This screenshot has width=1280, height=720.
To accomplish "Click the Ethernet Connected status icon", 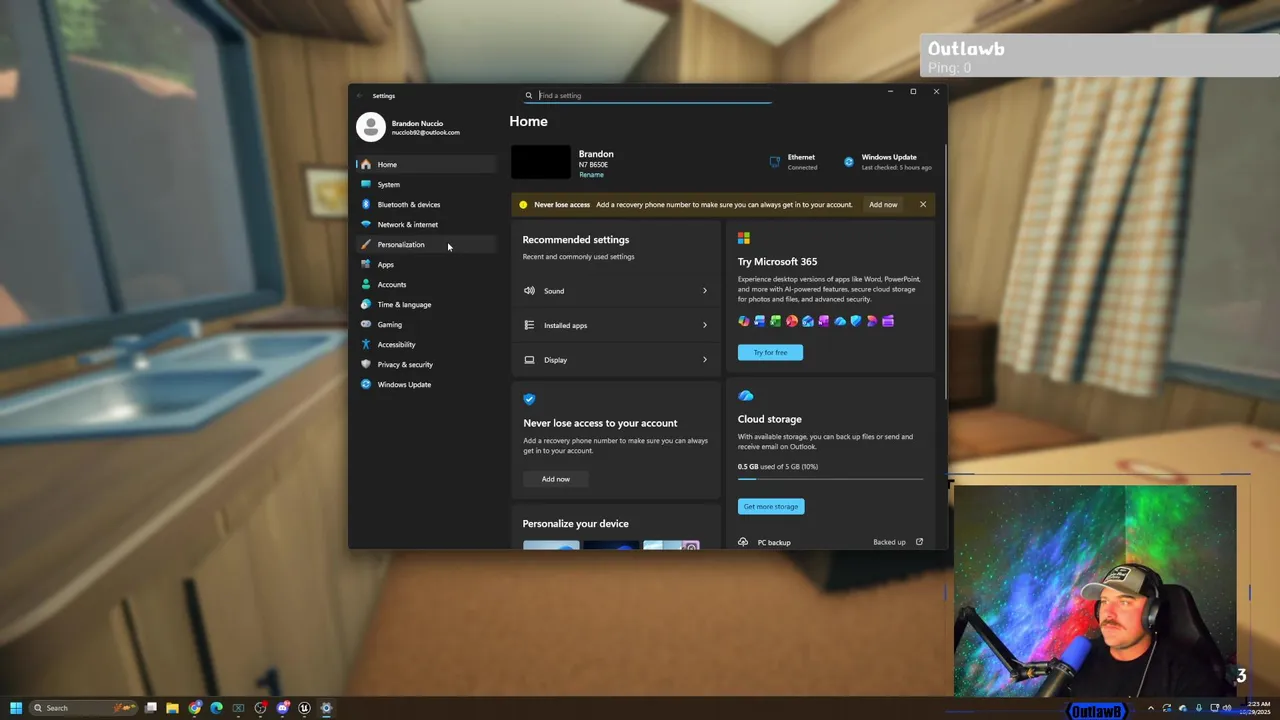I will coord(774,161).
